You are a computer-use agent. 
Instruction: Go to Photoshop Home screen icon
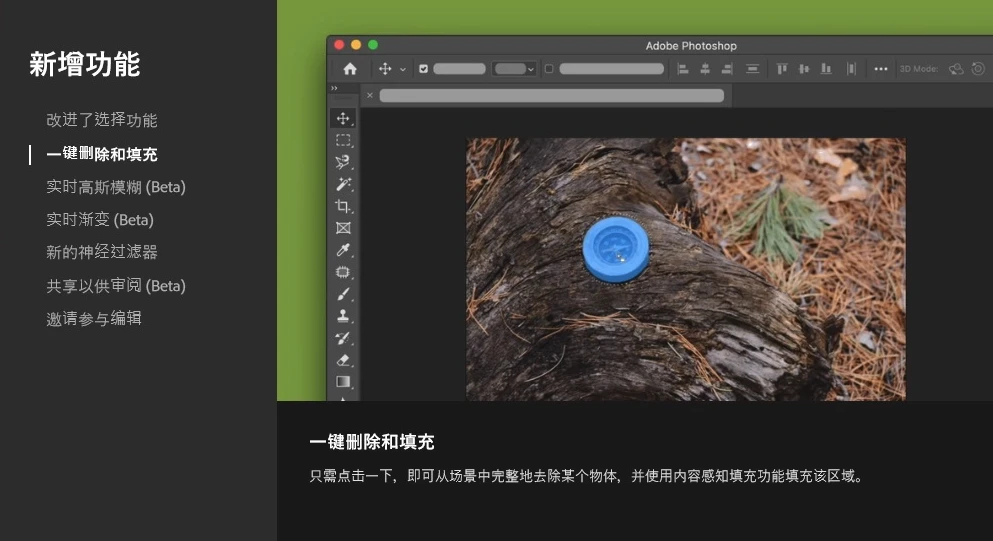(x=350, y=68)
